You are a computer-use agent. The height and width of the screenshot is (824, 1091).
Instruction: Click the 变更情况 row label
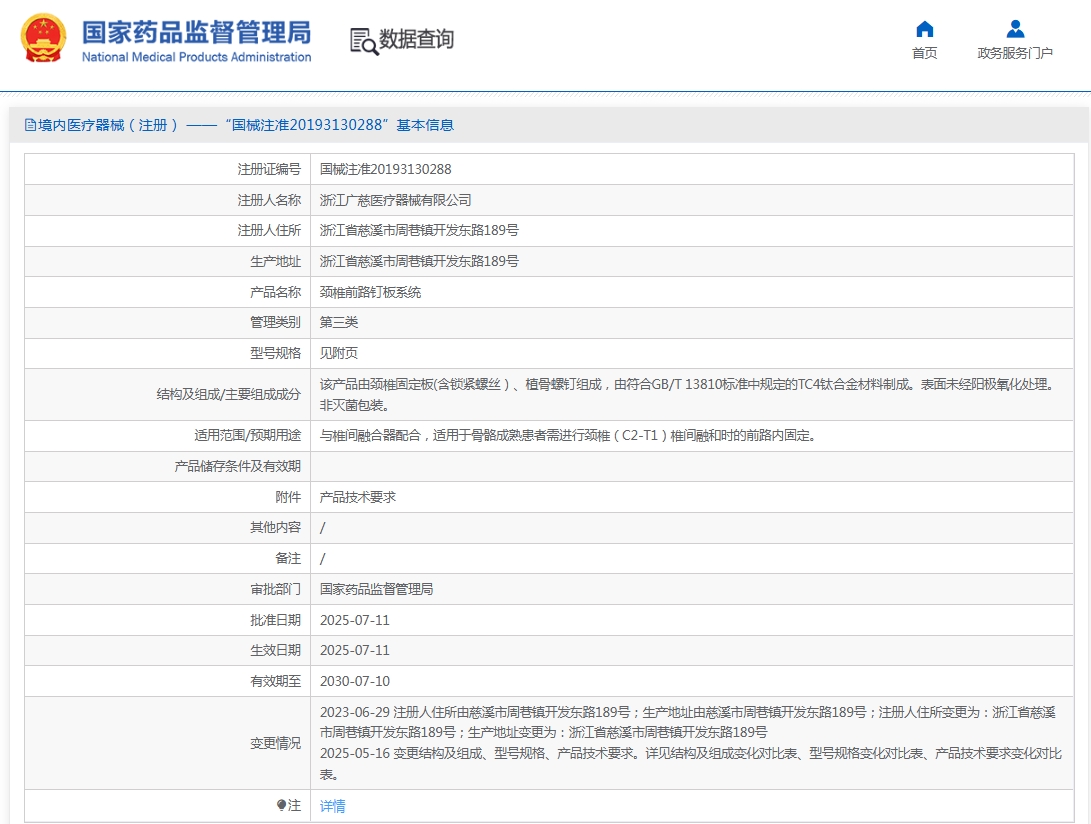pos(276,743)
